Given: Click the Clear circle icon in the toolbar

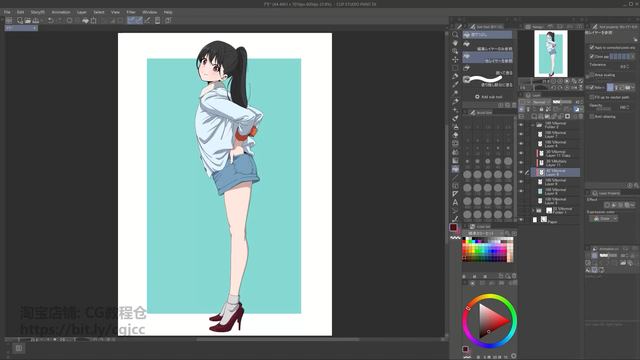Looking at the screenshot, I should point(69,20).
